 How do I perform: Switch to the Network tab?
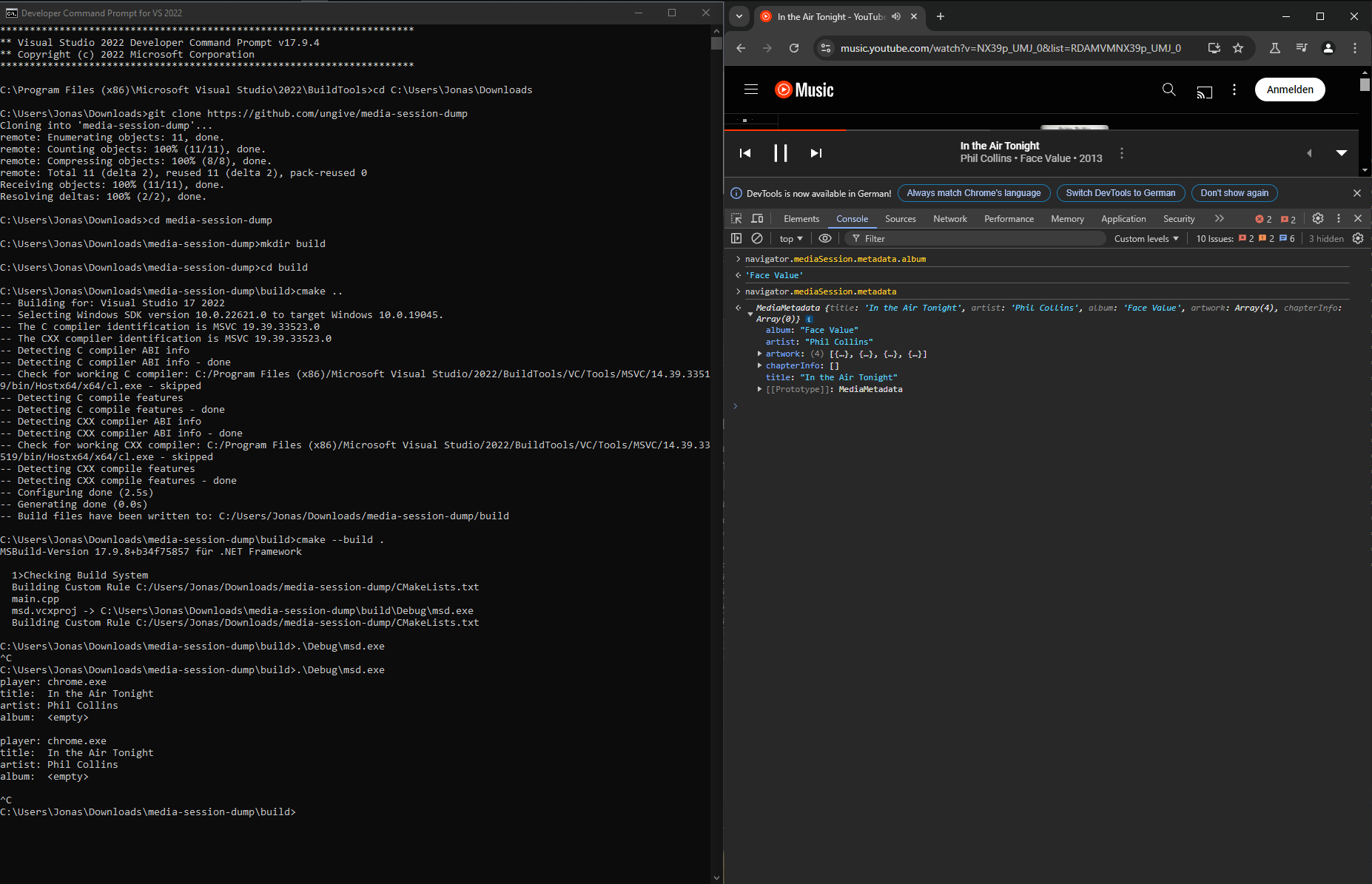coord(949,219)
